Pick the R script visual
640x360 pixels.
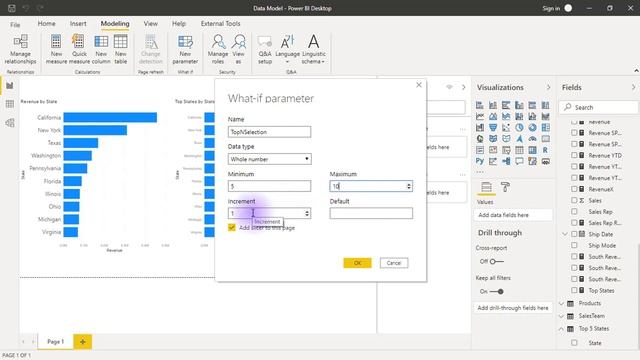coord(545,150)
